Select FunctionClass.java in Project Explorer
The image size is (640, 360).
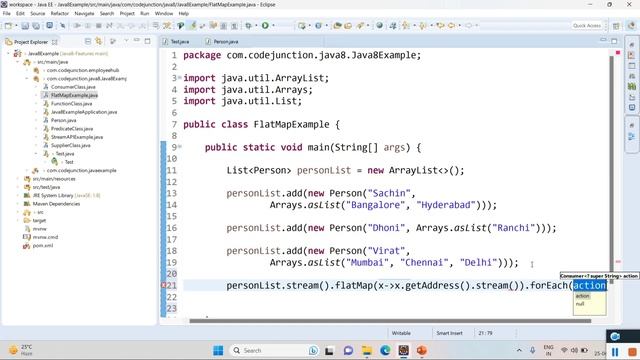pos(71,104)
